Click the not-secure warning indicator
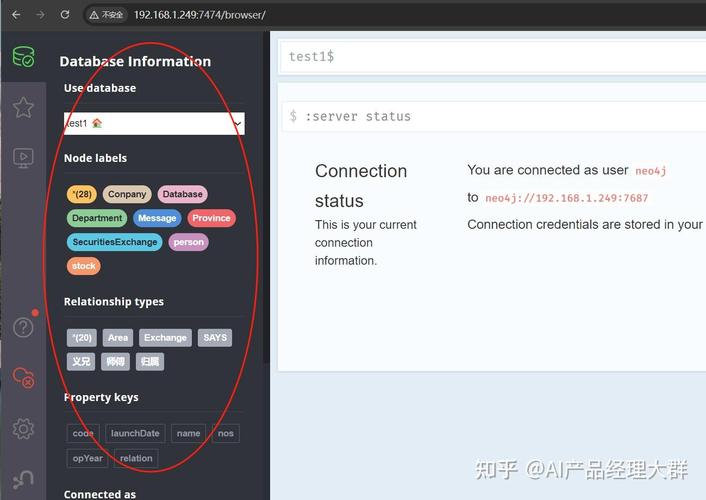The height and width of the screenshot is (500, 706). click(x=106, y=15)
